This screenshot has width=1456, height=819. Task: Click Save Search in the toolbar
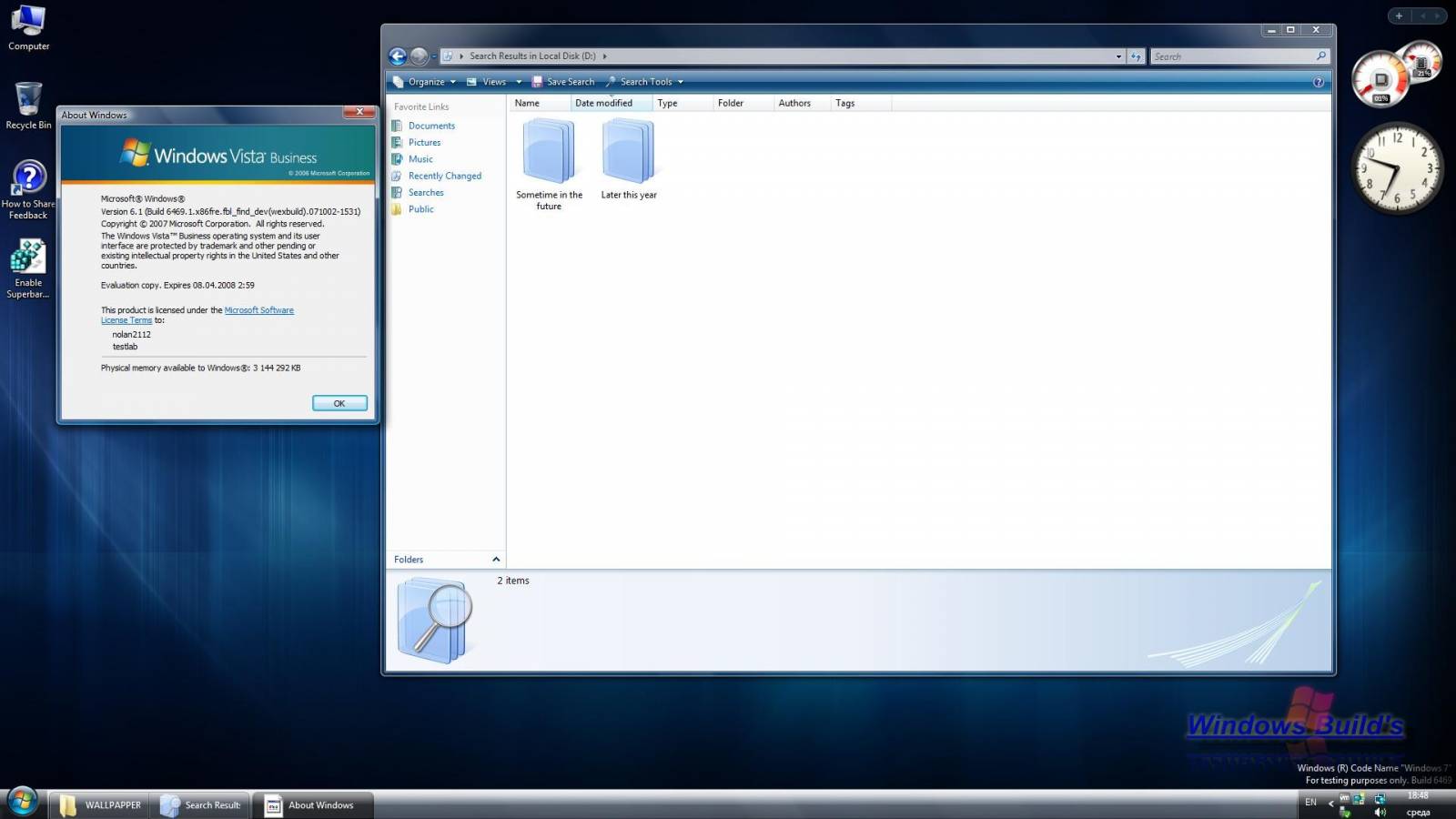pyautogui.click(x=563, y=82)
